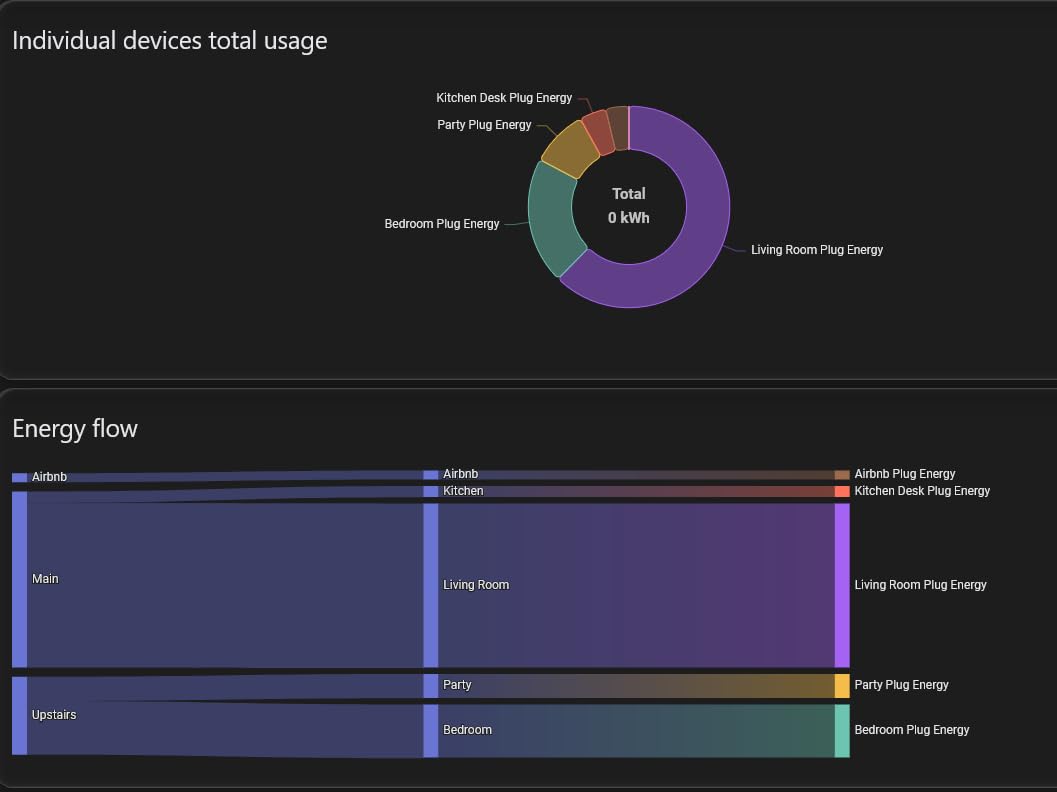This screenshot has height=792, width=1057.
Task: Click the Total kWh text in donut center
Action: 628,206
